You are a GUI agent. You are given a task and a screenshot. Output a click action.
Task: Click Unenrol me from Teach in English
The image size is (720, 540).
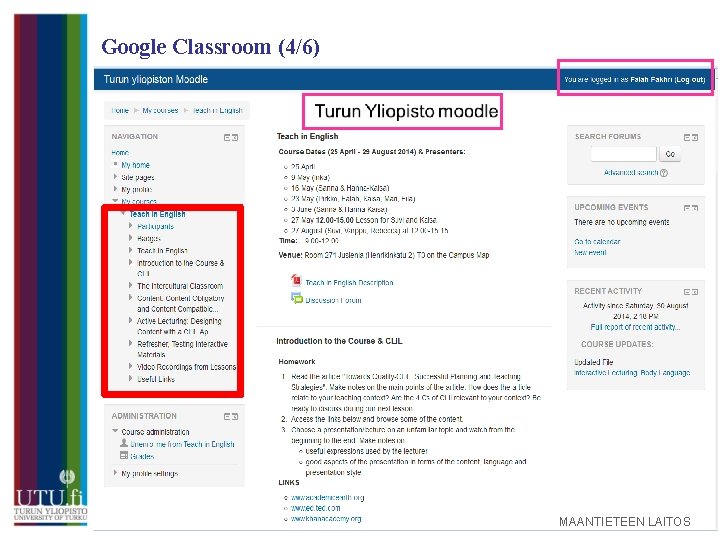tap(182, 444)
